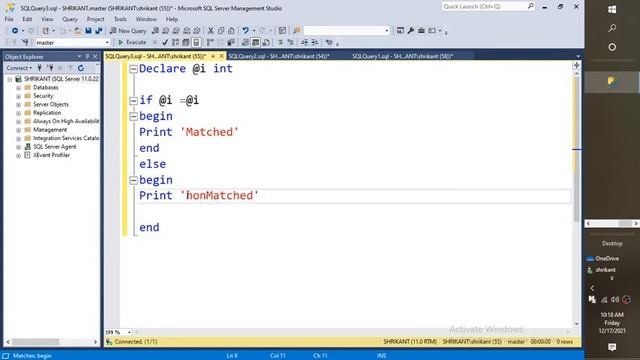Image resolution: width=640 pixels, height=360 pixels.
Task: Click in the Quick Launch search box
Action: pyautogui.click(x=488, y=6)
